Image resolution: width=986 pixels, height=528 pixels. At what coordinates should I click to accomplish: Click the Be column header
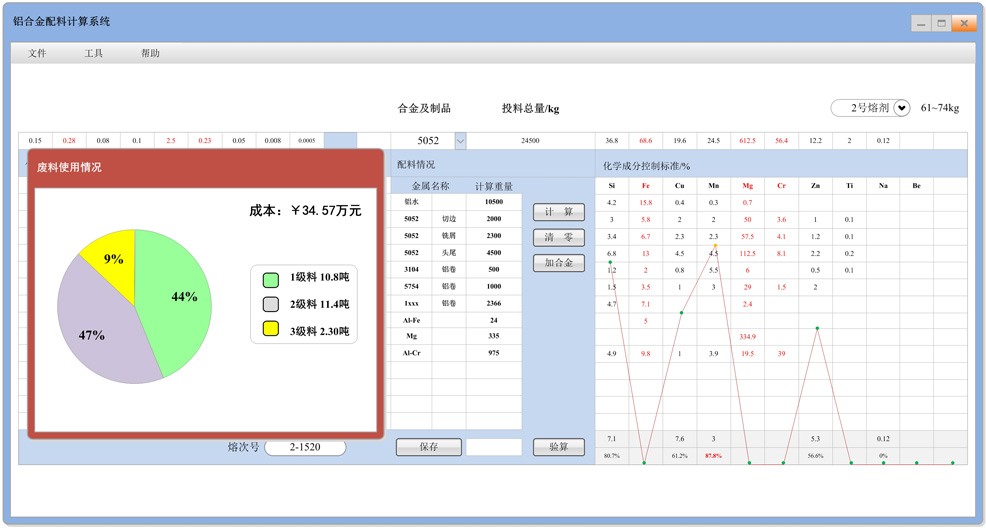(x=916, y=186)
